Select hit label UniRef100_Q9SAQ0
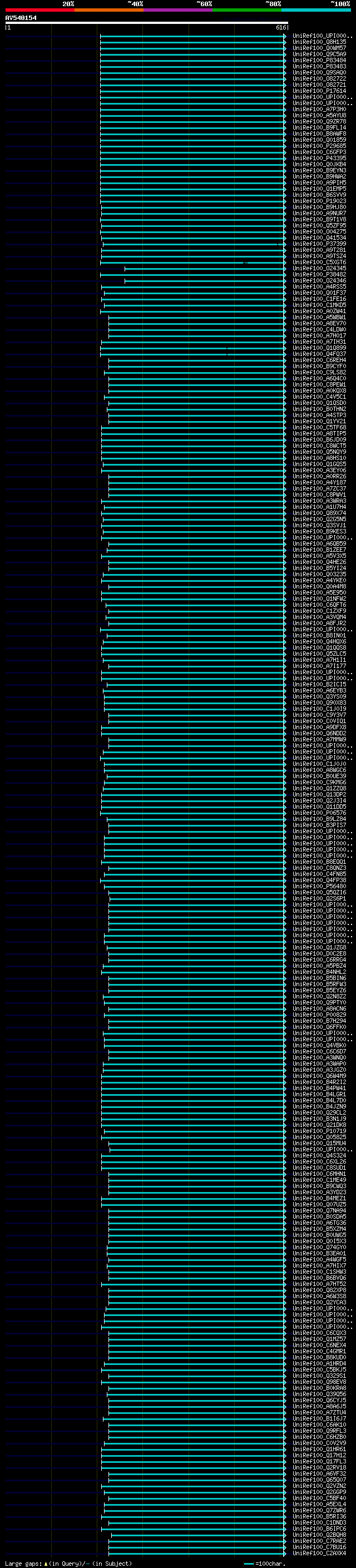Screen dimensions: 356x1568 point(319,72)
